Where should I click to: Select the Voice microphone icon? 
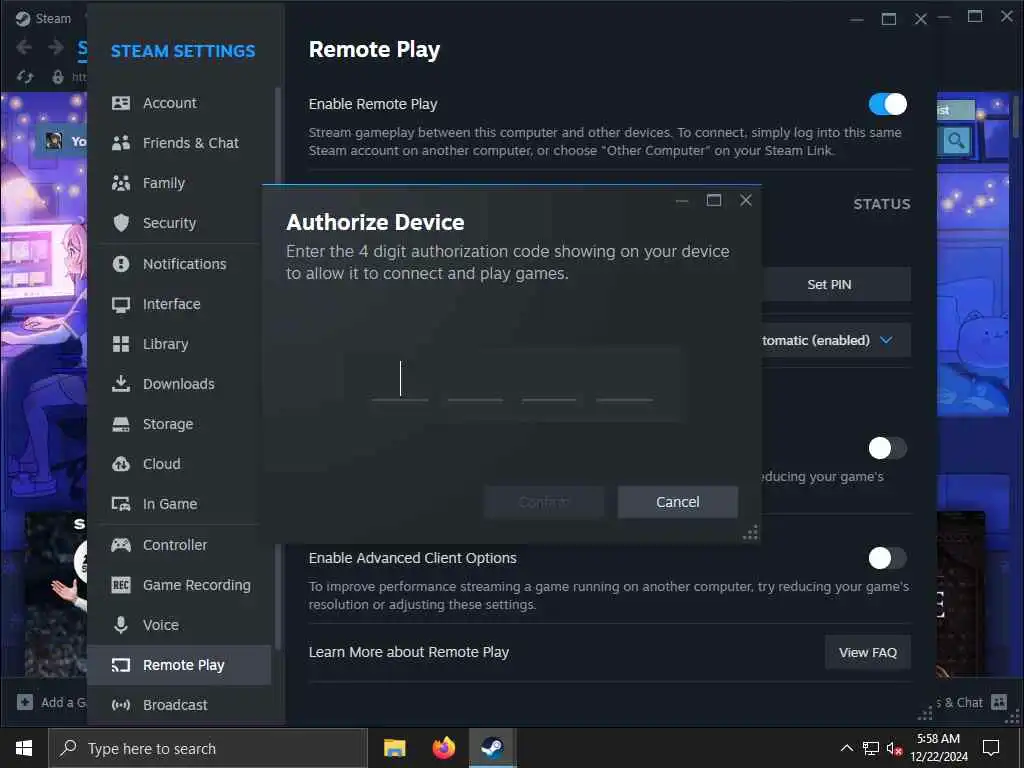pos(121,625)
